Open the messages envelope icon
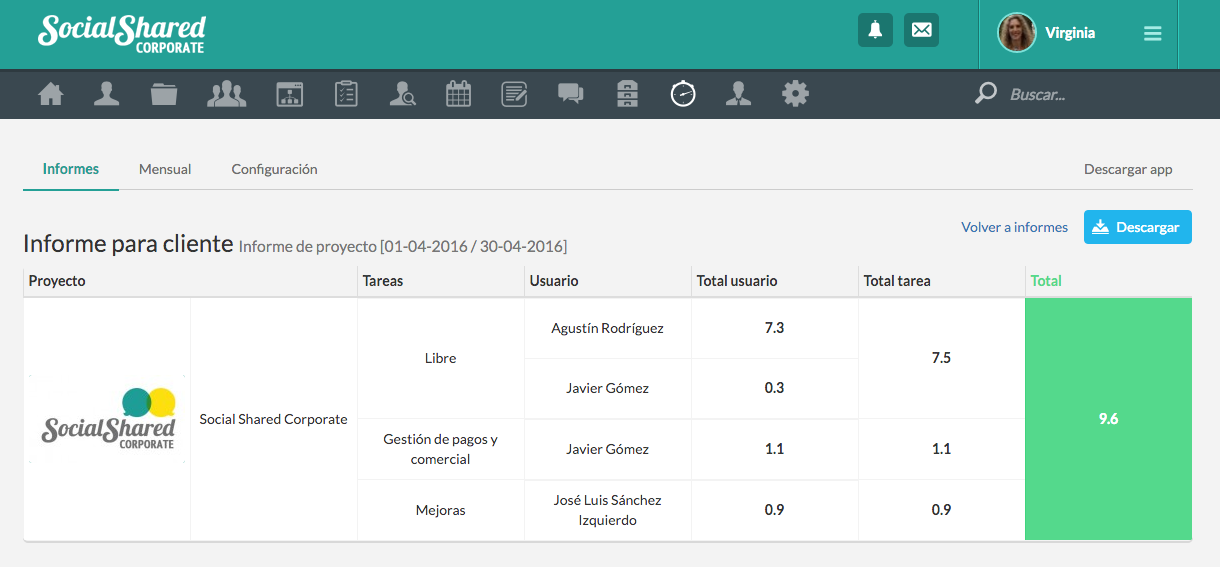 [921, 30]
